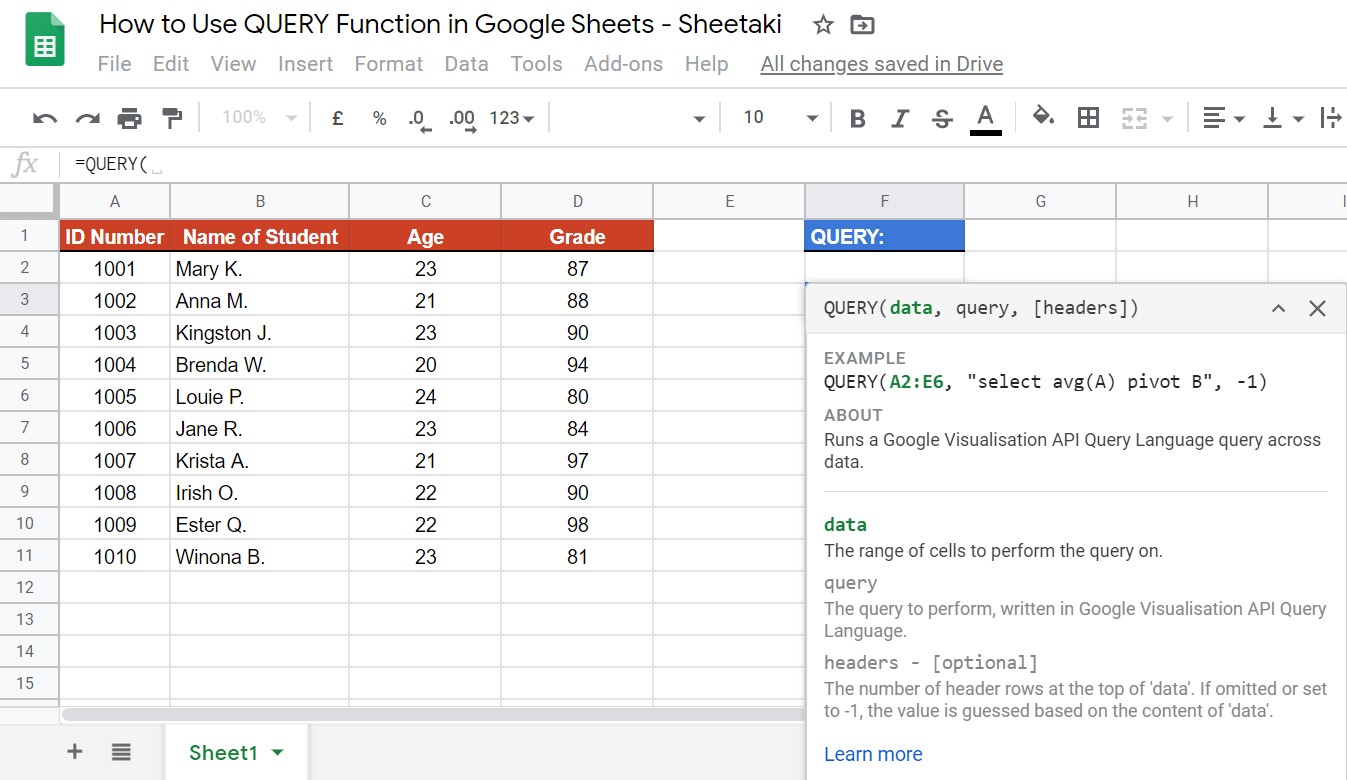Click the Redo arrow icon
The height and width of the screenshot is (780, 1347).
pos(88,118)
